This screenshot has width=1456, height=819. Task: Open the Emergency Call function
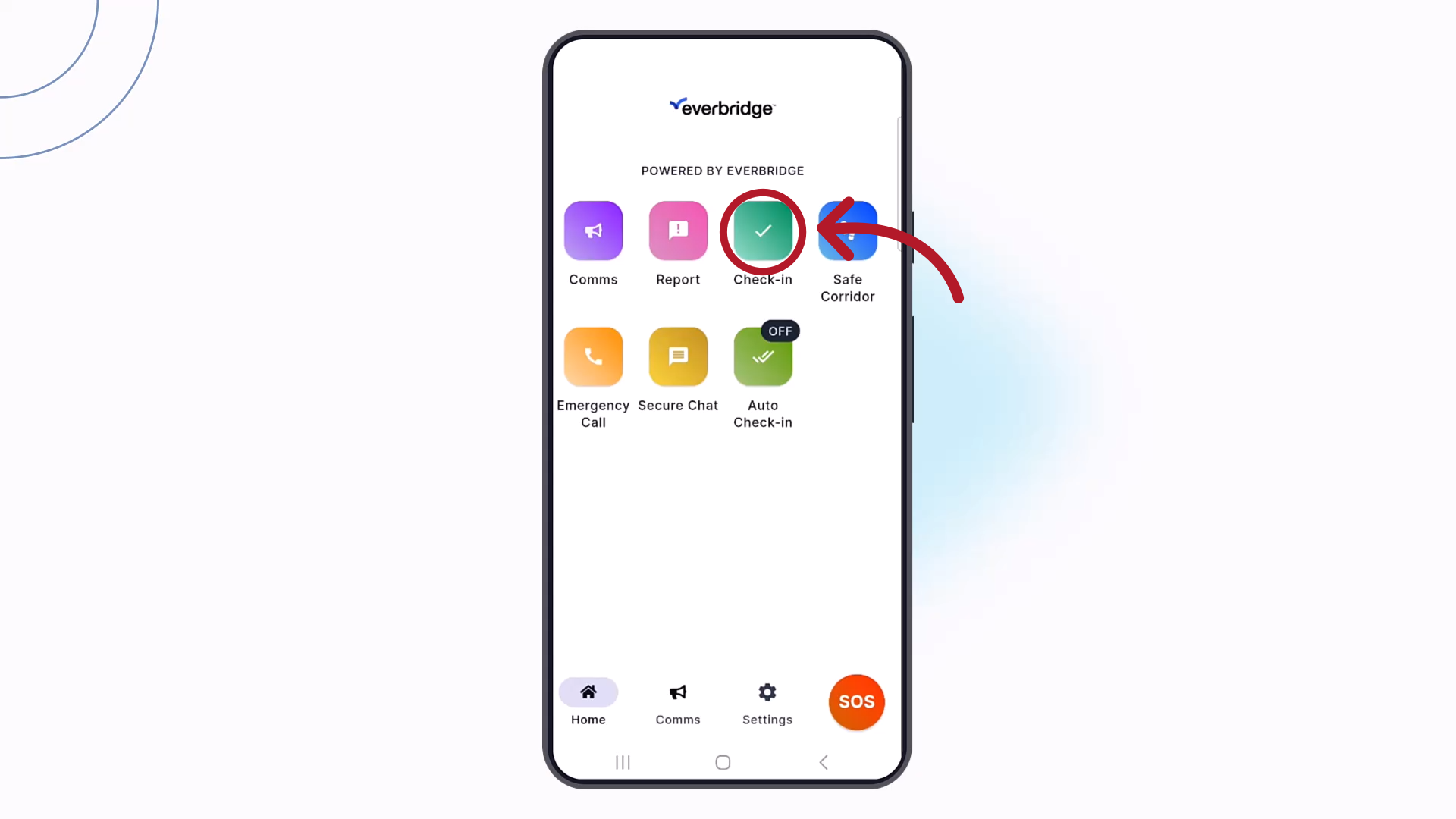click(593, 356)
